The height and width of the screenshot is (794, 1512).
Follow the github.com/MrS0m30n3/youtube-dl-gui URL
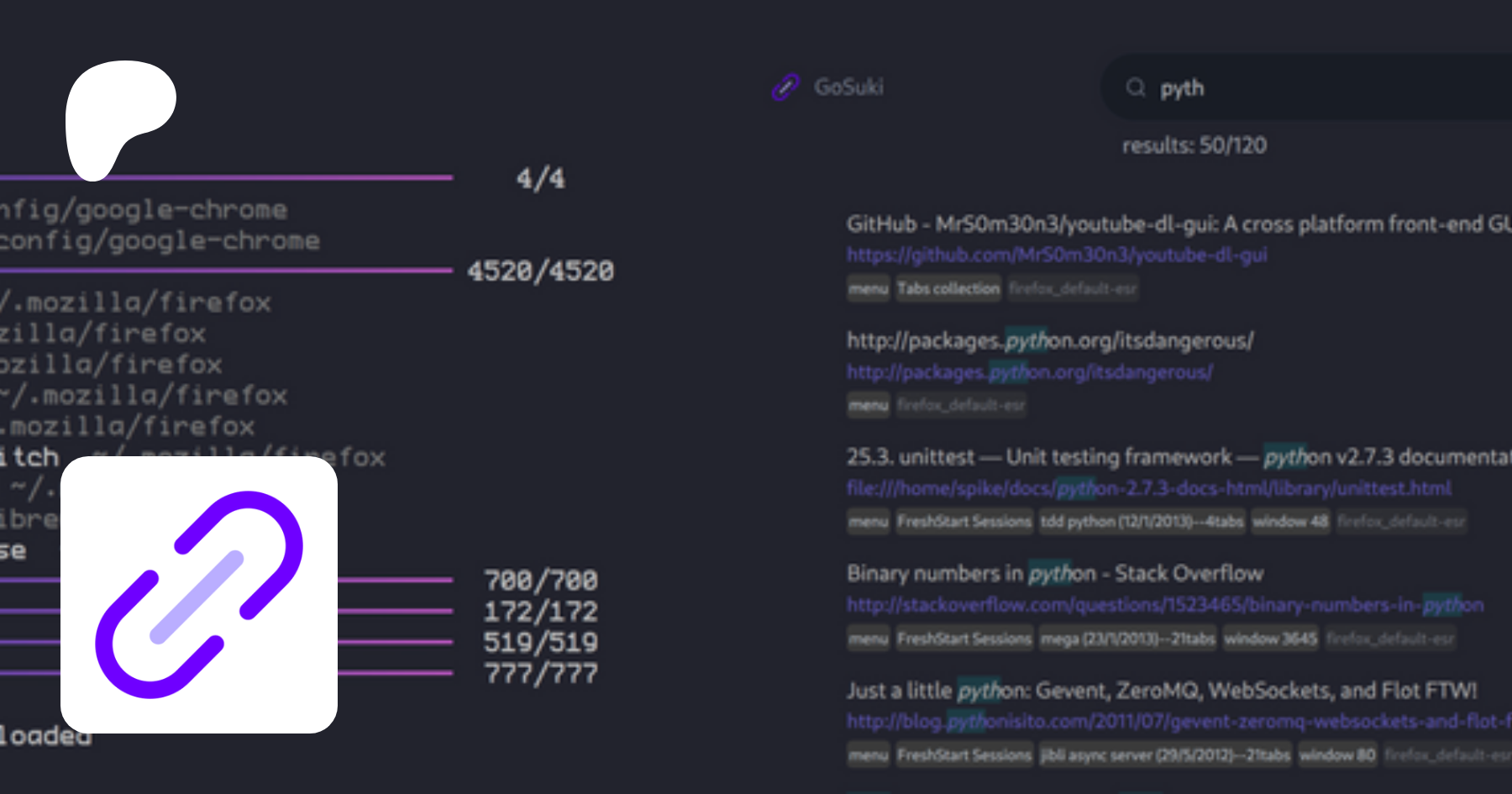pos(1057,255)
